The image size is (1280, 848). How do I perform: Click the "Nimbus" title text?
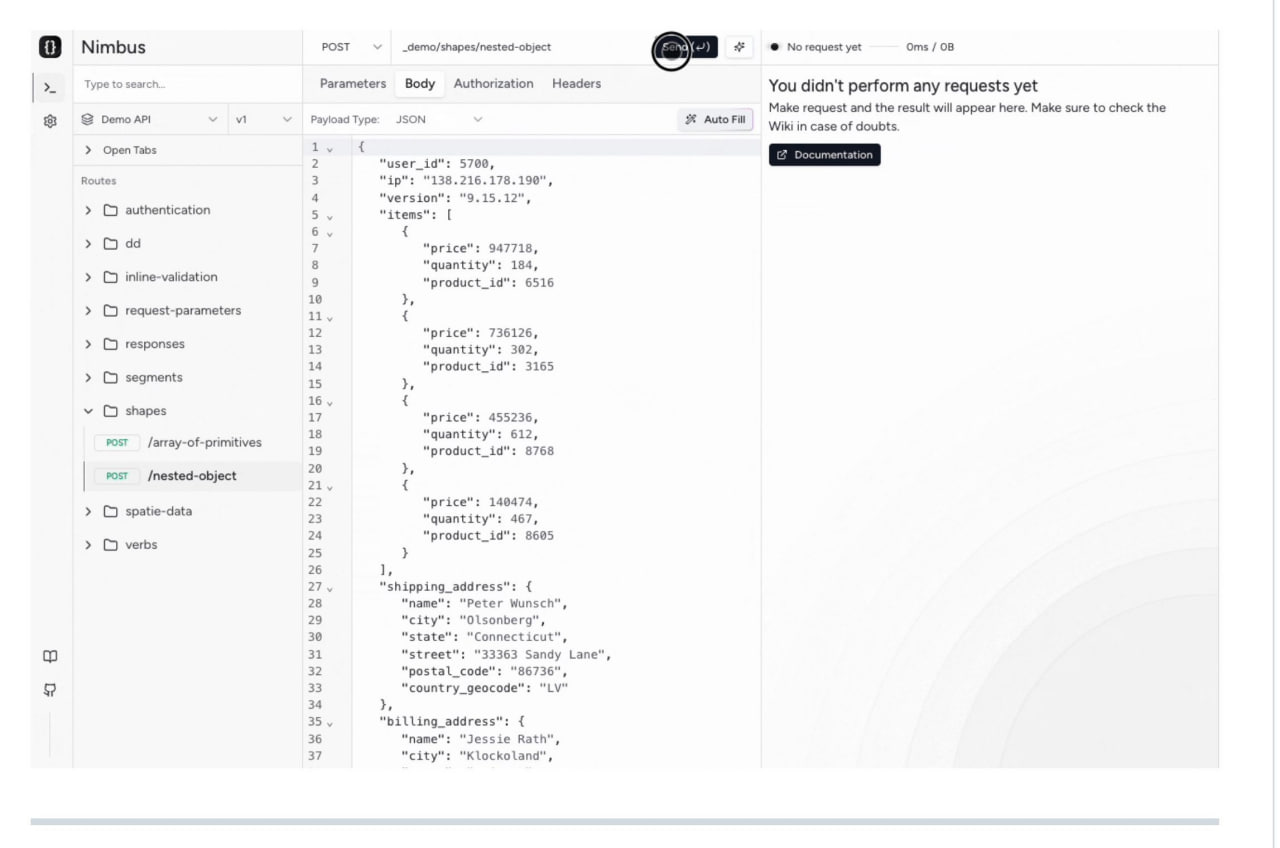point(113,47)
